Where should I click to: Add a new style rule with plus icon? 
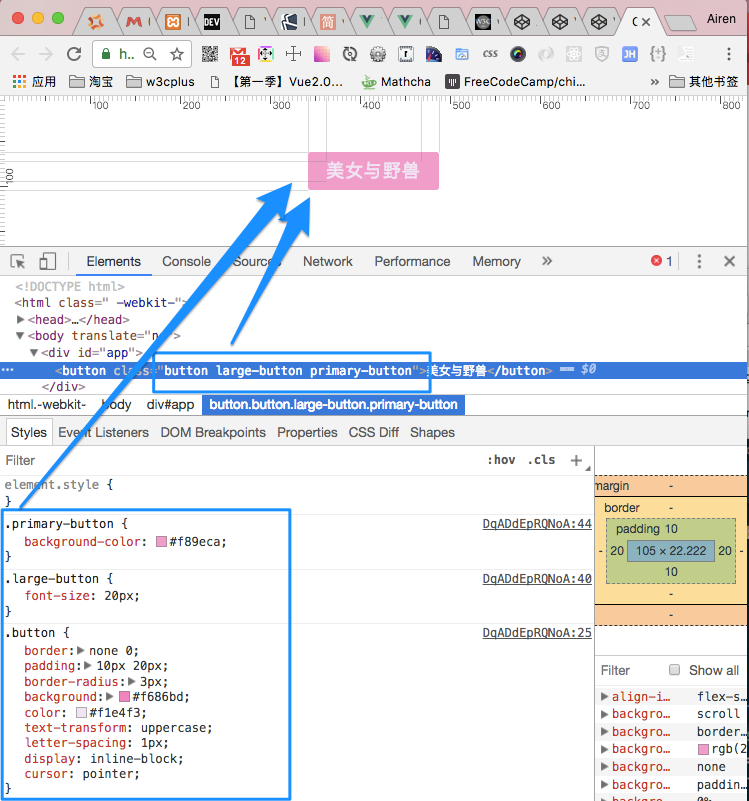[x=576, y=460]
